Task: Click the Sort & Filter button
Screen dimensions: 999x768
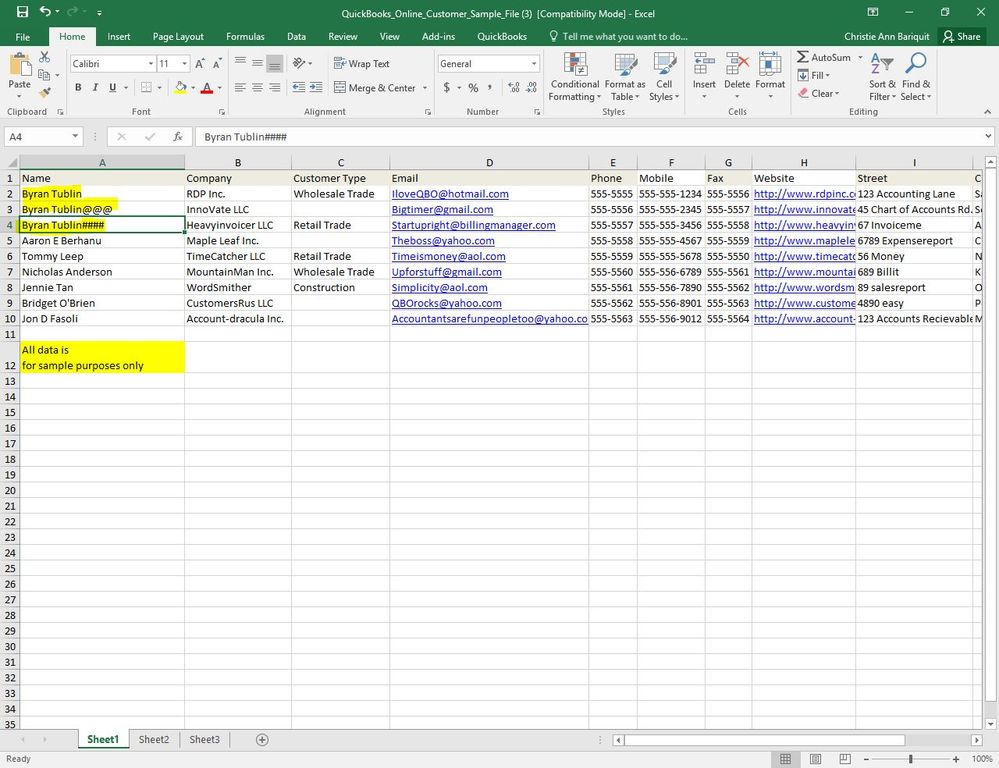Action: click(882, 77)
